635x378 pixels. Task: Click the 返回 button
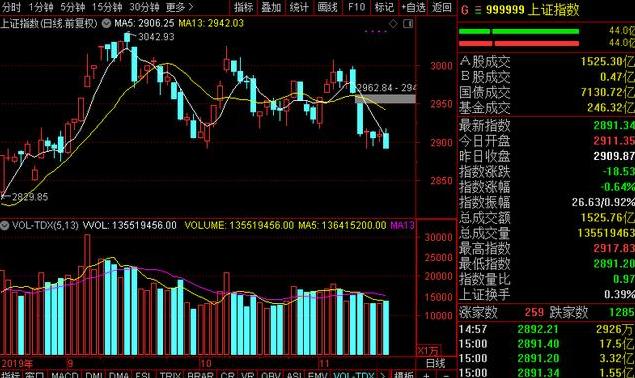coord(441,7)
